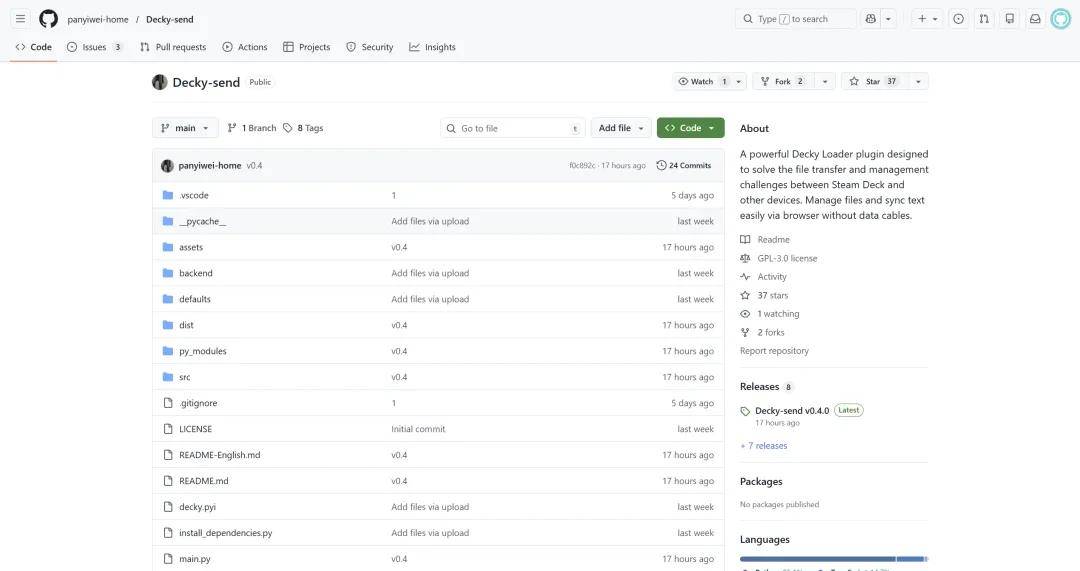This screenshot has width=1080, height=571.
Task: Click the GitHub logo home icon
Action: (x=48, y=19)
